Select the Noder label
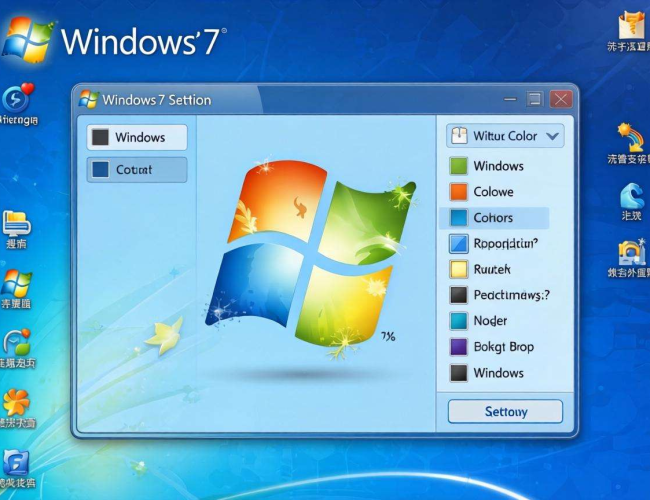The width and height of the screenshot is (650, 500). click(490, 321)
